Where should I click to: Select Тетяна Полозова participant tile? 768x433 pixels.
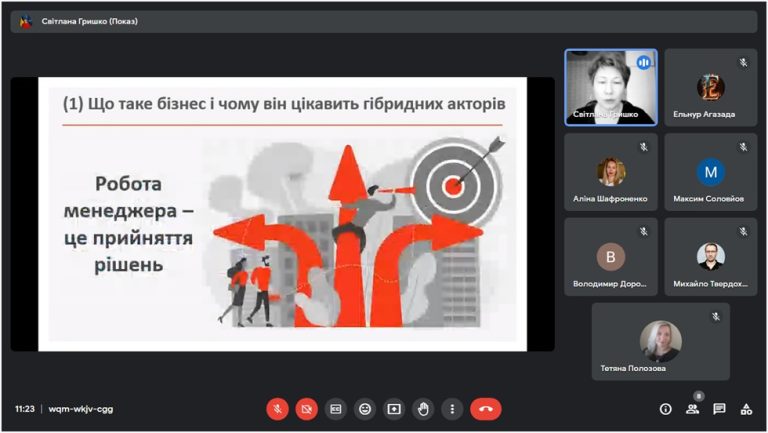point(661,342)
